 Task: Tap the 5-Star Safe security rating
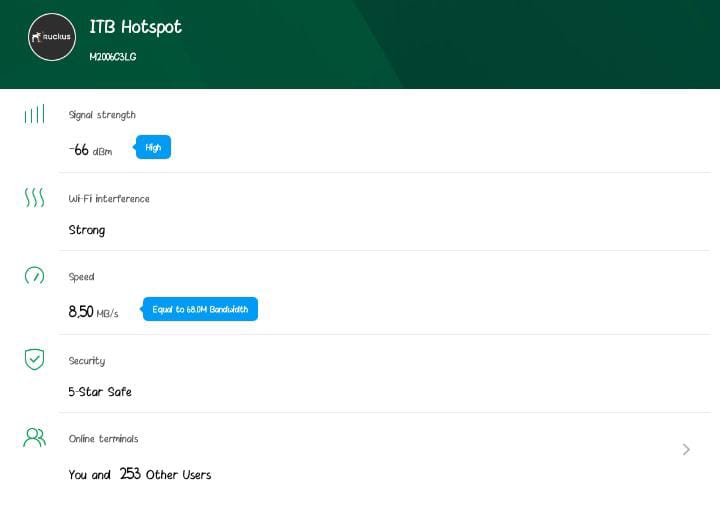coord(100,392)
